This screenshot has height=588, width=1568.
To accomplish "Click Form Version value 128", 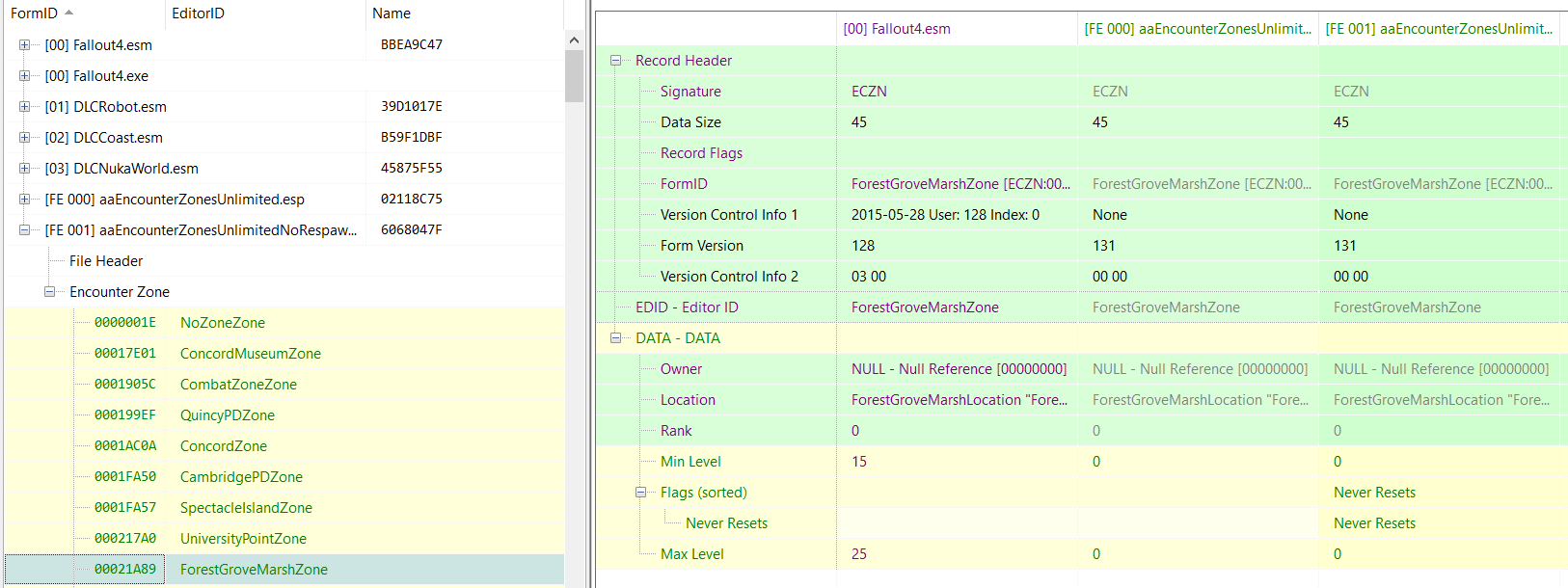I will [x=863, y=246].
